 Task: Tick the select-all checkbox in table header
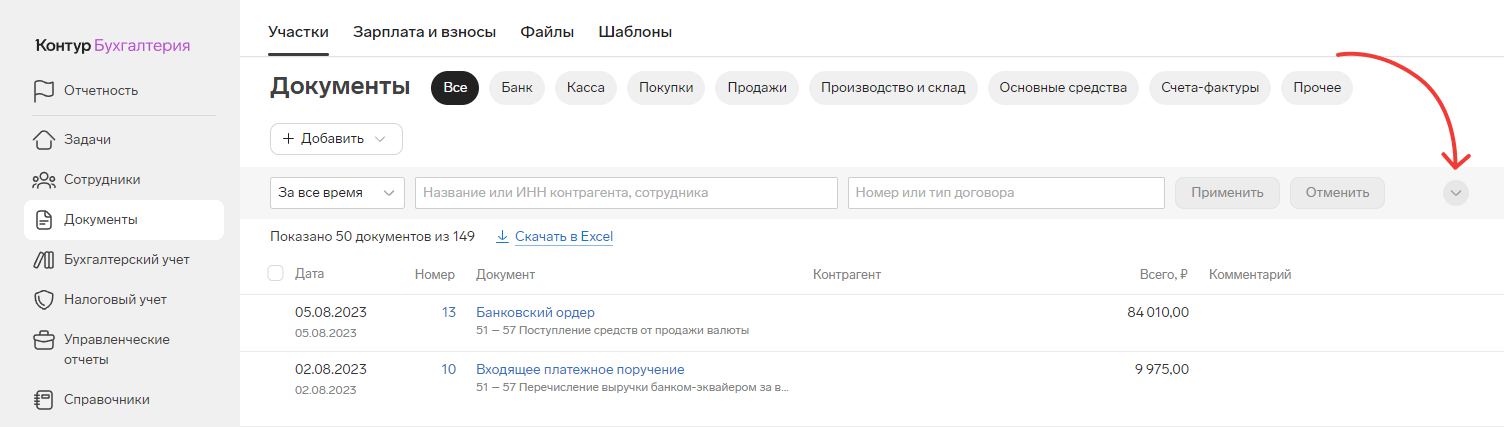click(276, 273)
